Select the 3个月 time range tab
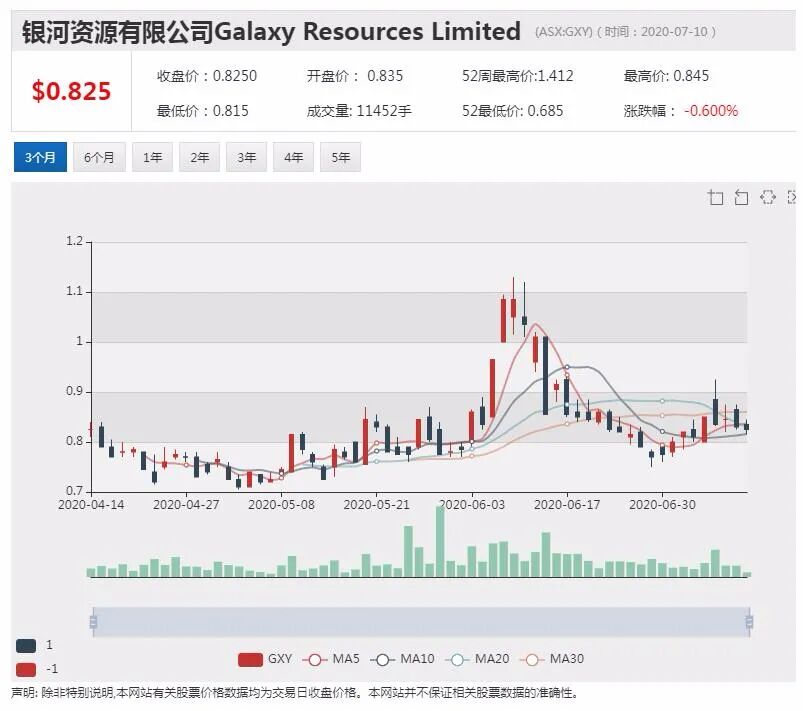The height and width of the screenshot is (711, 803). tap(40, 157)
